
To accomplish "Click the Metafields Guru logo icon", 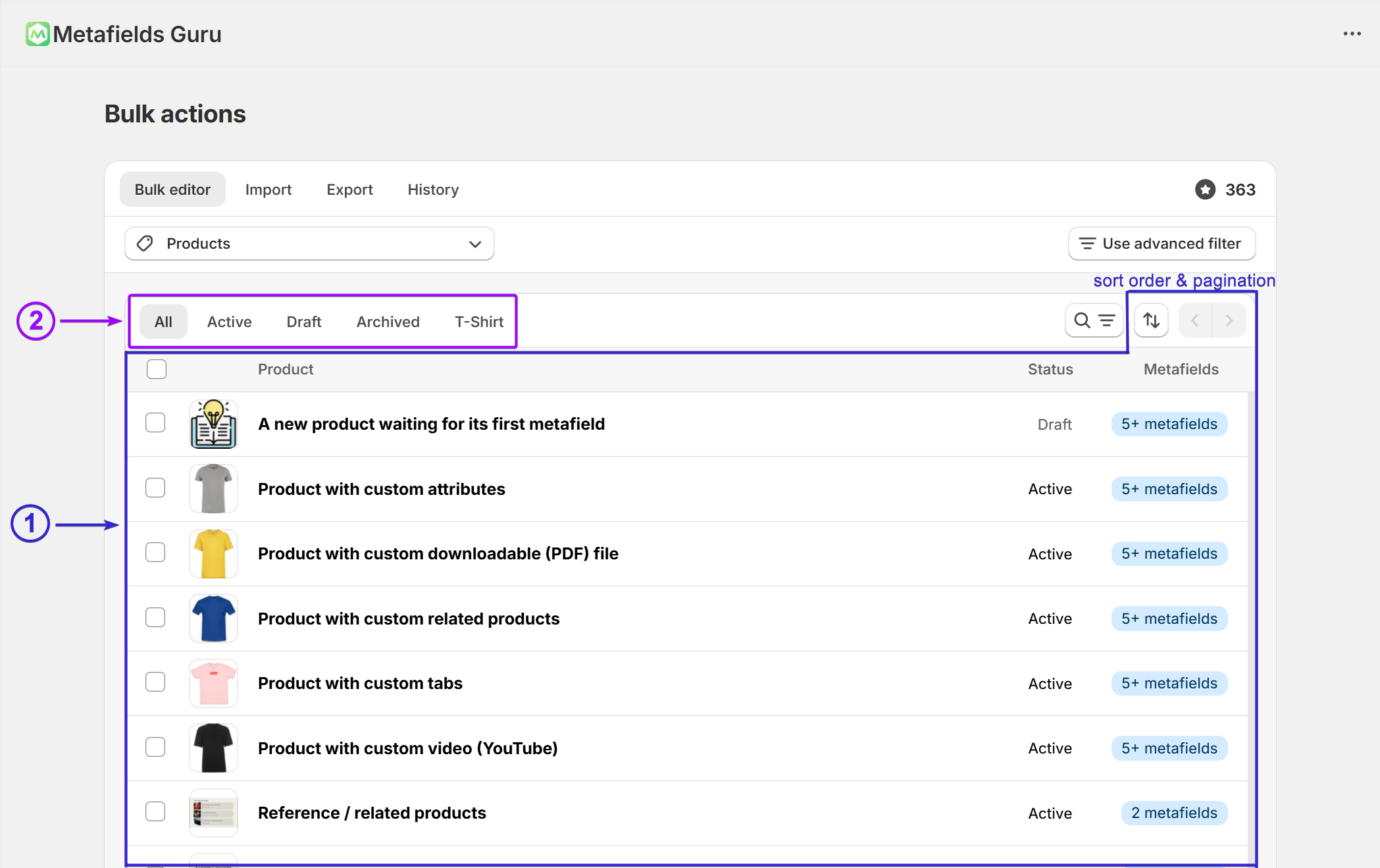I will [38, 34].
